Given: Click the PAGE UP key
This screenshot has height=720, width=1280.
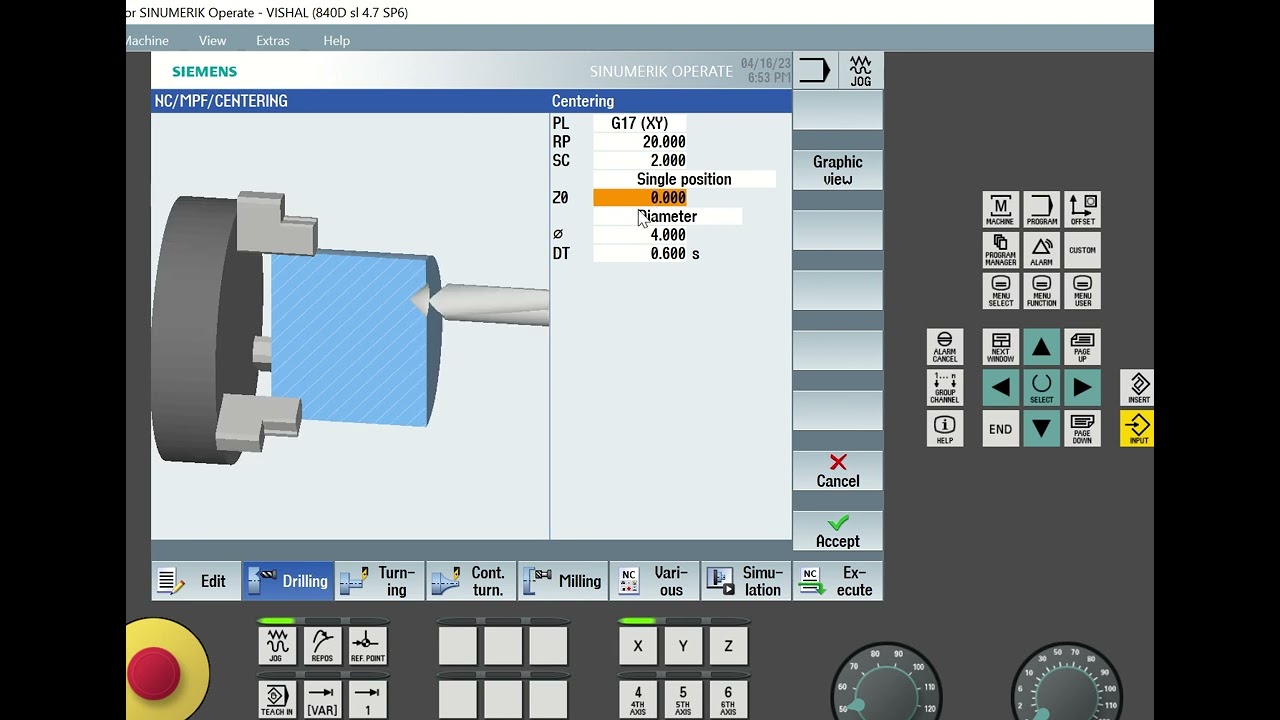Looking at the screenshot, I should [x=1082, y=347].
